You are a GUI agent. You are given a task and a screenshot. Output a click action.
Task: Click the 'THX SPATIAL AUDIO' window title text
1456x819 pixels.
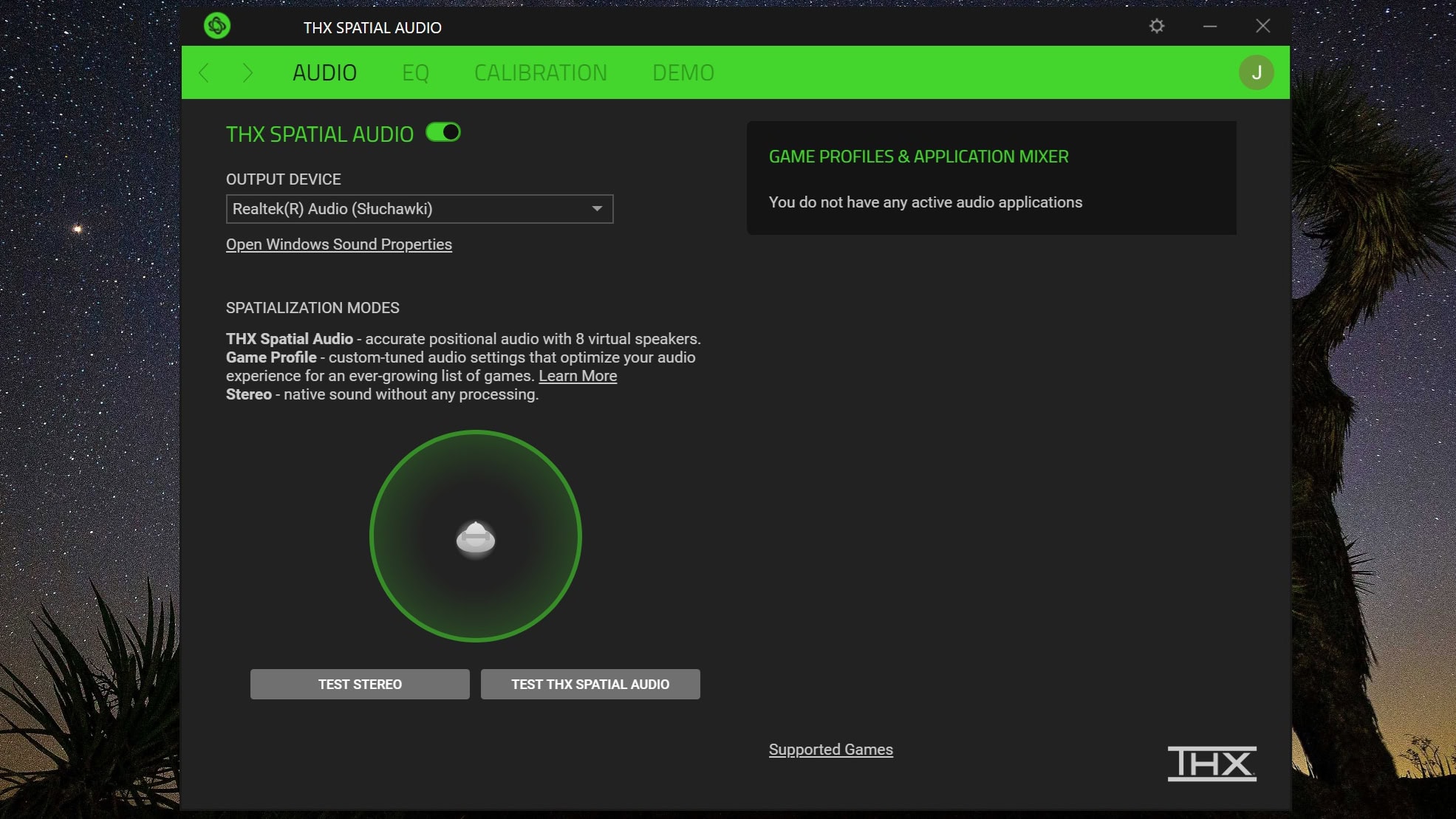click(372, 27)
